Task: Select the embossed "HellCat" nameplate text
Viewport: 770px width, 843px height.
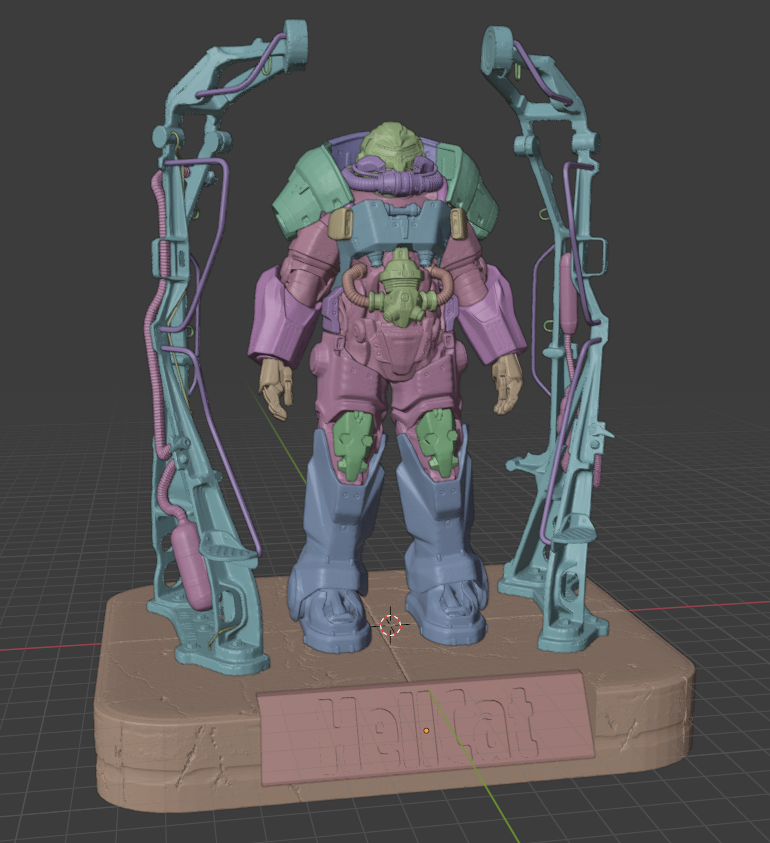Action: 430,730
